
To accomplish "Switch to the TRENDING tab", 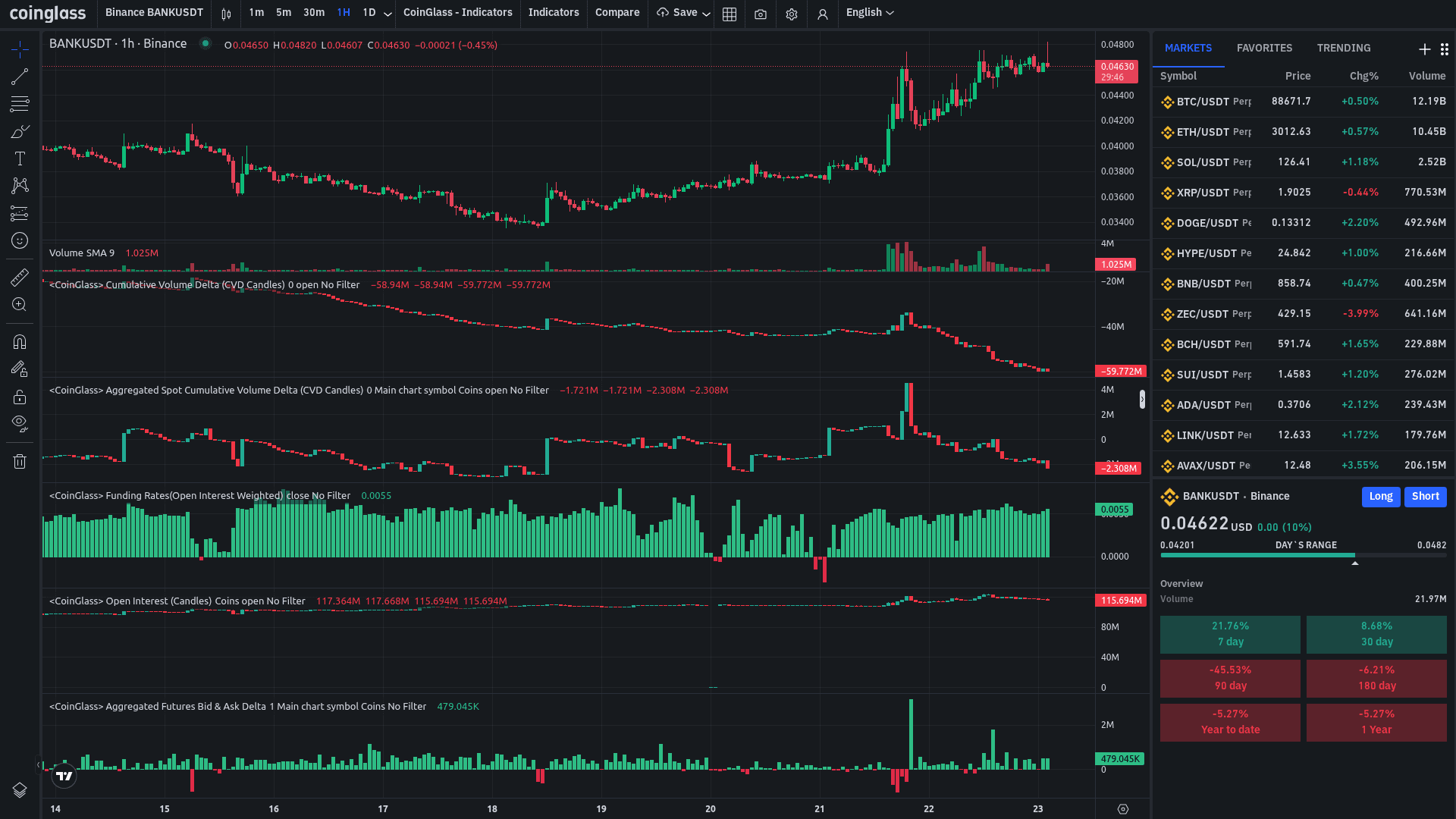I will pos(1343,48).
